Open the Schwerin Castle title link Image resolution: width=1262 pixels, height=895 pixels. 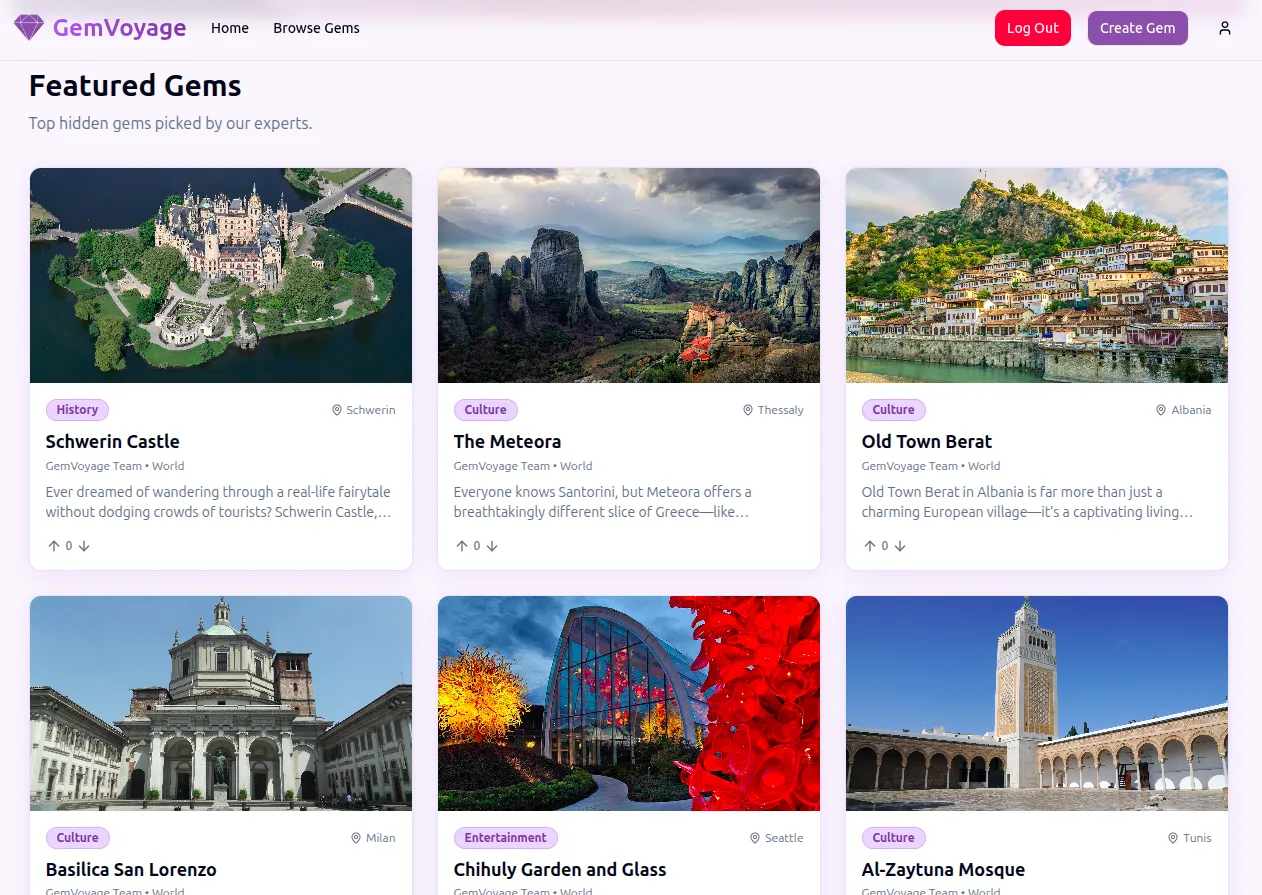point(113,441)
